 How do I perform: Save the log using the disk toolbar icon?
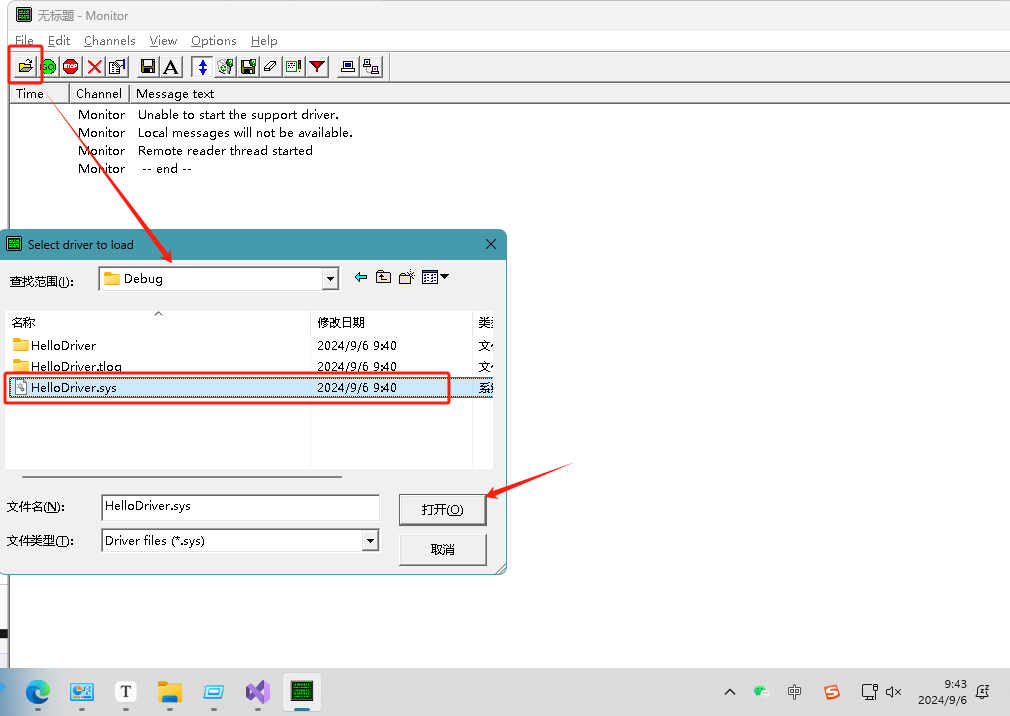click(148, 66)
